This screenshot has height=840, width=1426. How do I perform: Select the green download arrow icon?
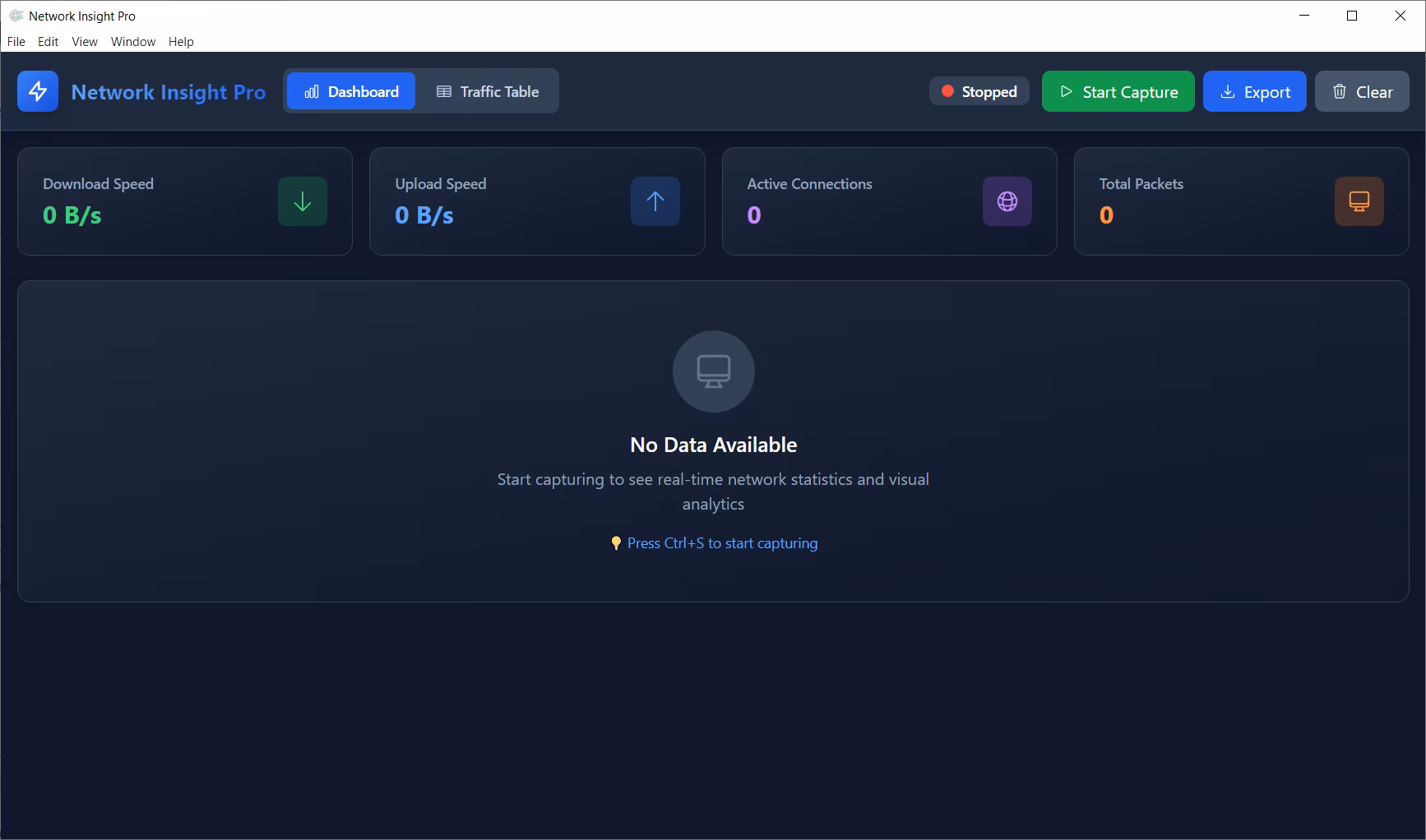click(x=302, y=201)
